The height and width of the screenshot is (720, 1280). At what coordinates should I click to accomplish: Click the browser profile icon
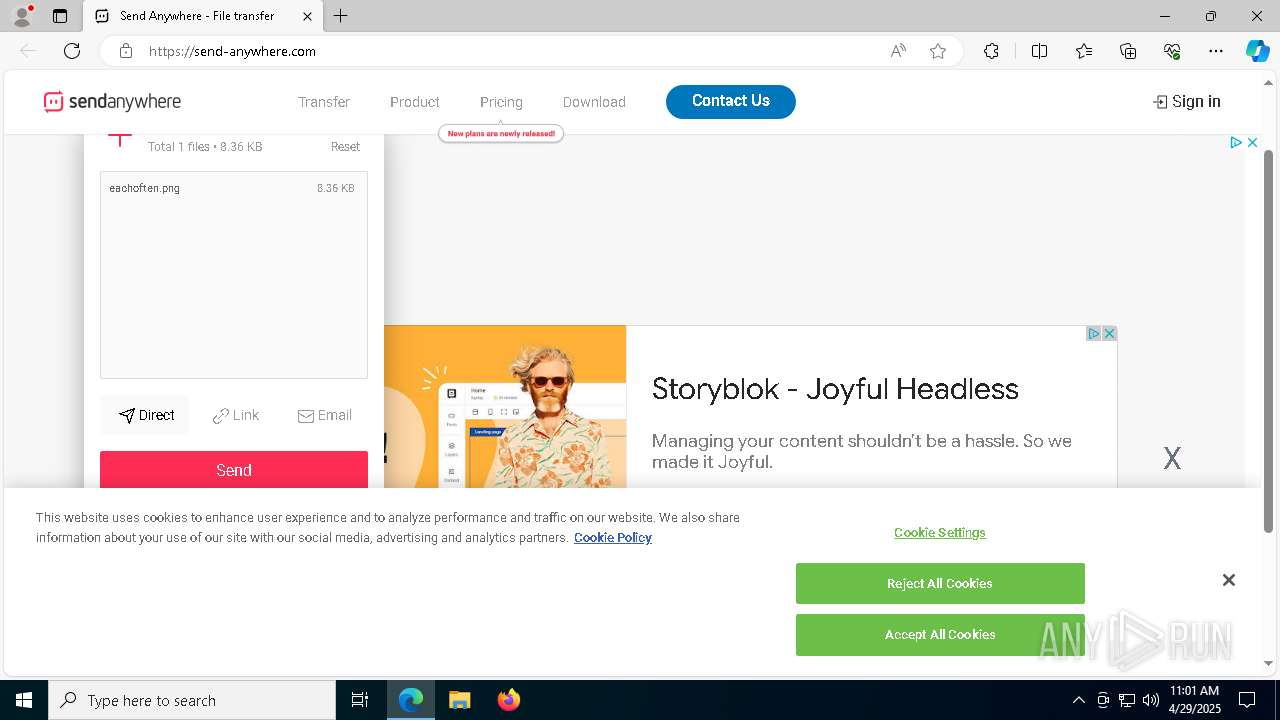click(x=22, y=16)
